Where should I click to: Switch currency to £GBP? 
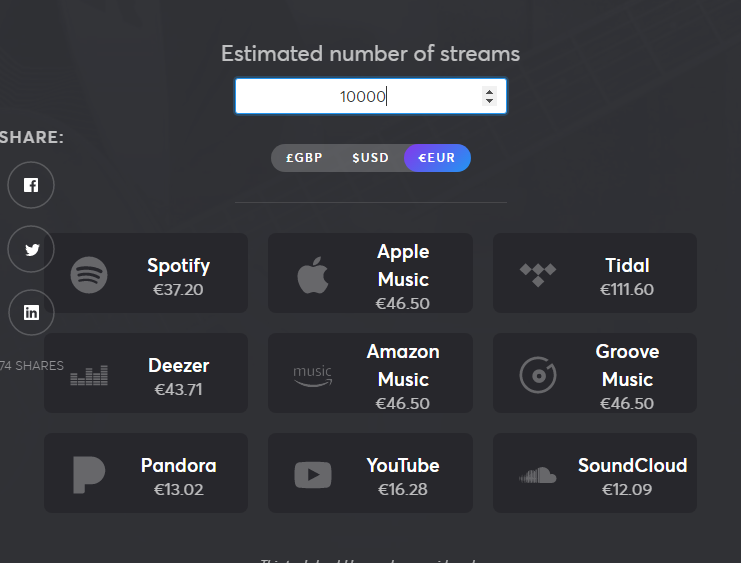[304, 158]
